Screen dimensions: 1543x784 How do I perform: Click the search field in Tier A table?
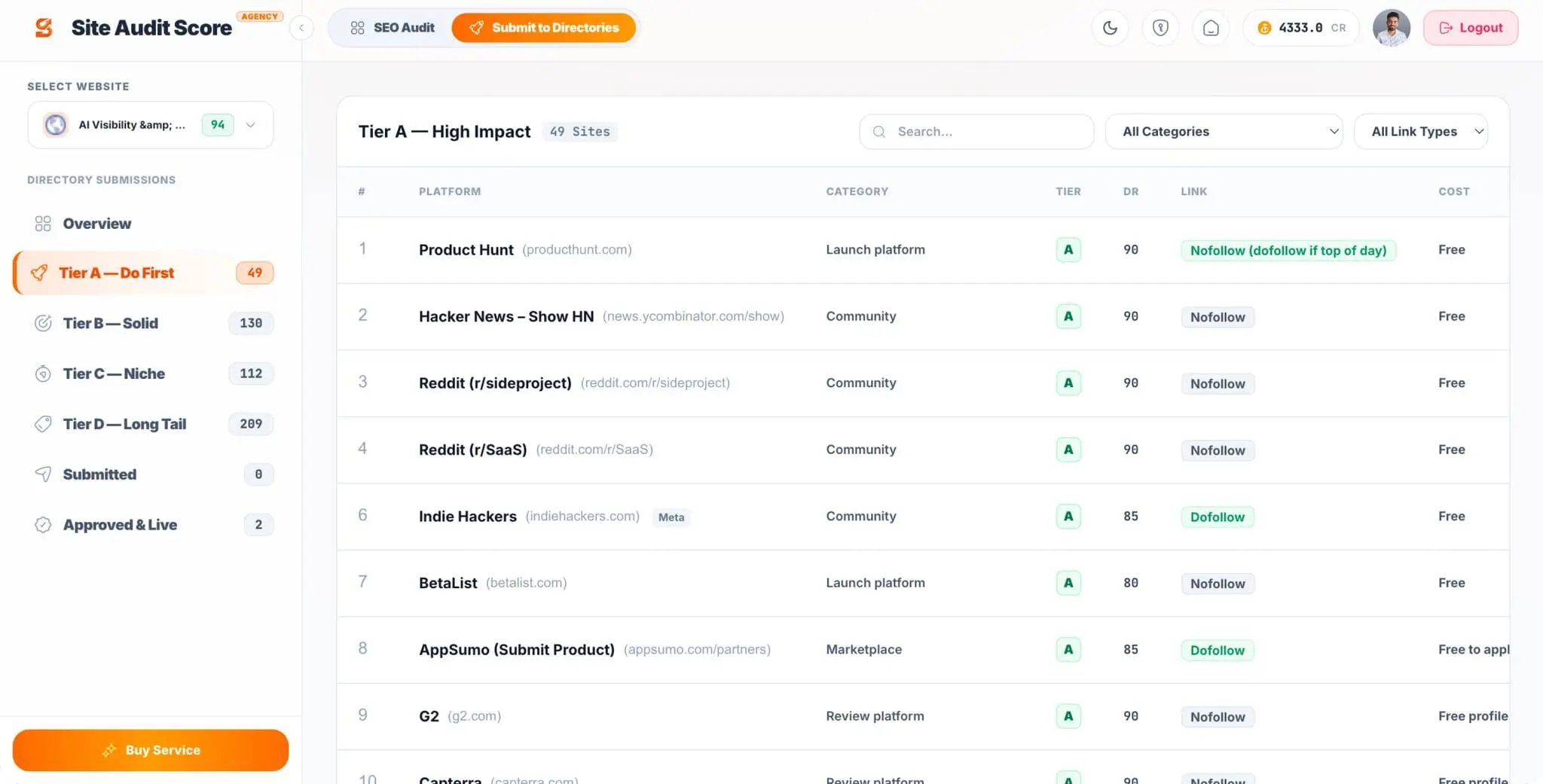[976, 132]
